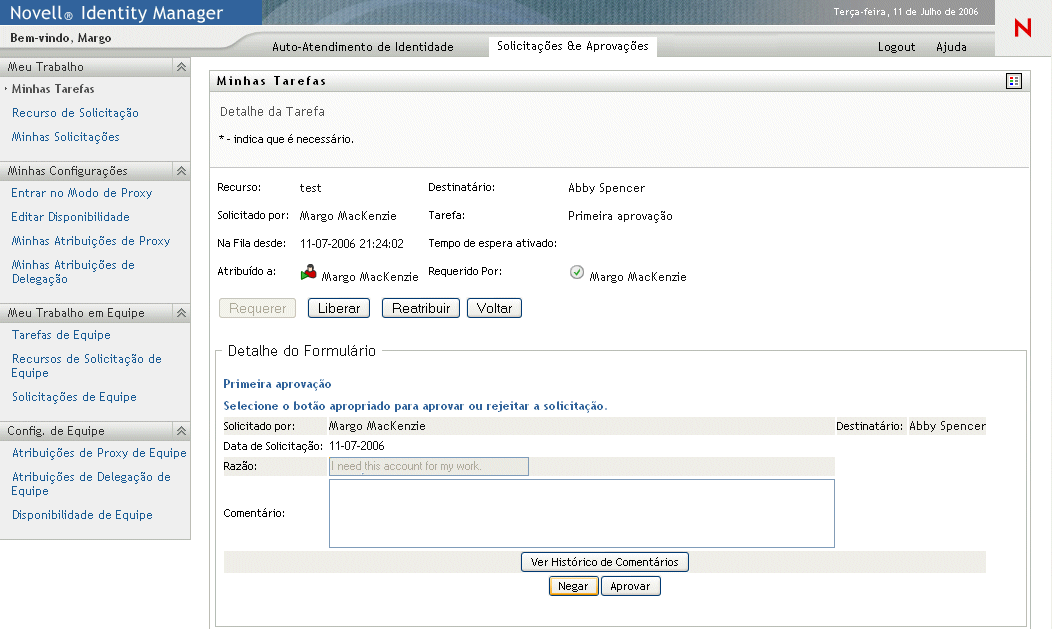Click the Reatribuir button
Screen dimensions: 1052x629
420,308
